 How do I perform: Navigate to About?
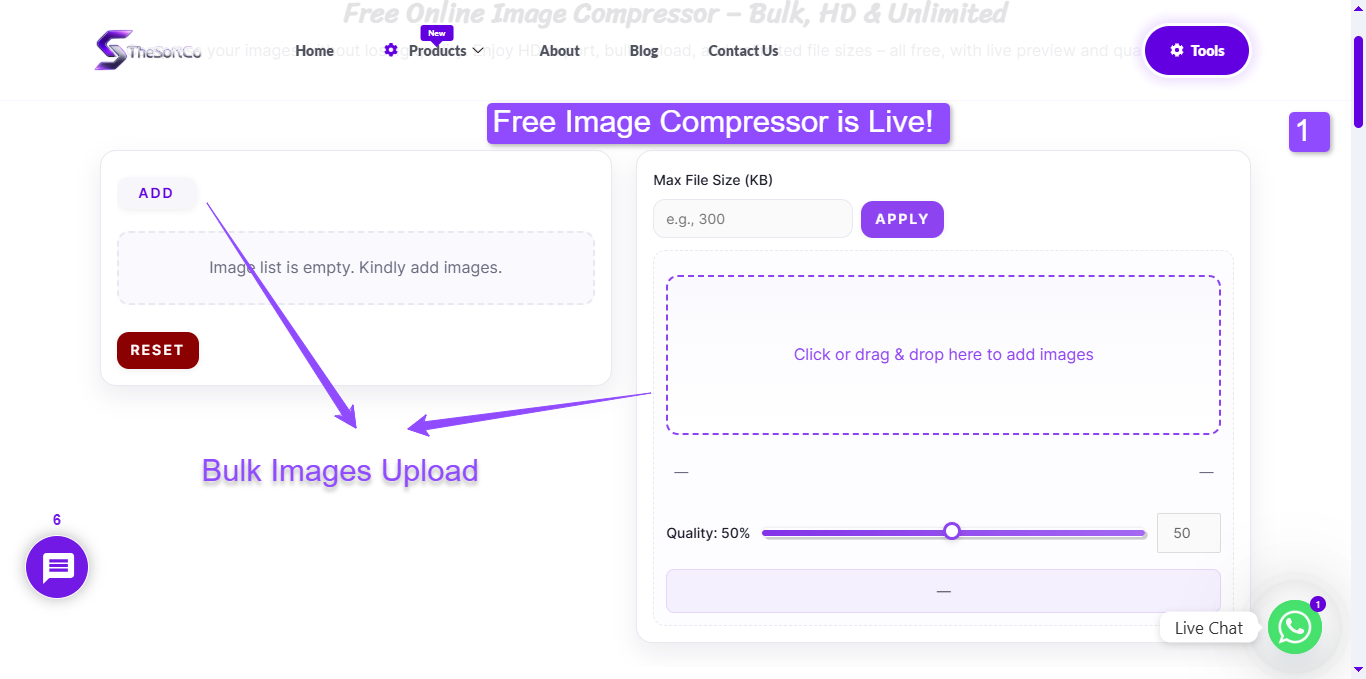coord(559,50)
